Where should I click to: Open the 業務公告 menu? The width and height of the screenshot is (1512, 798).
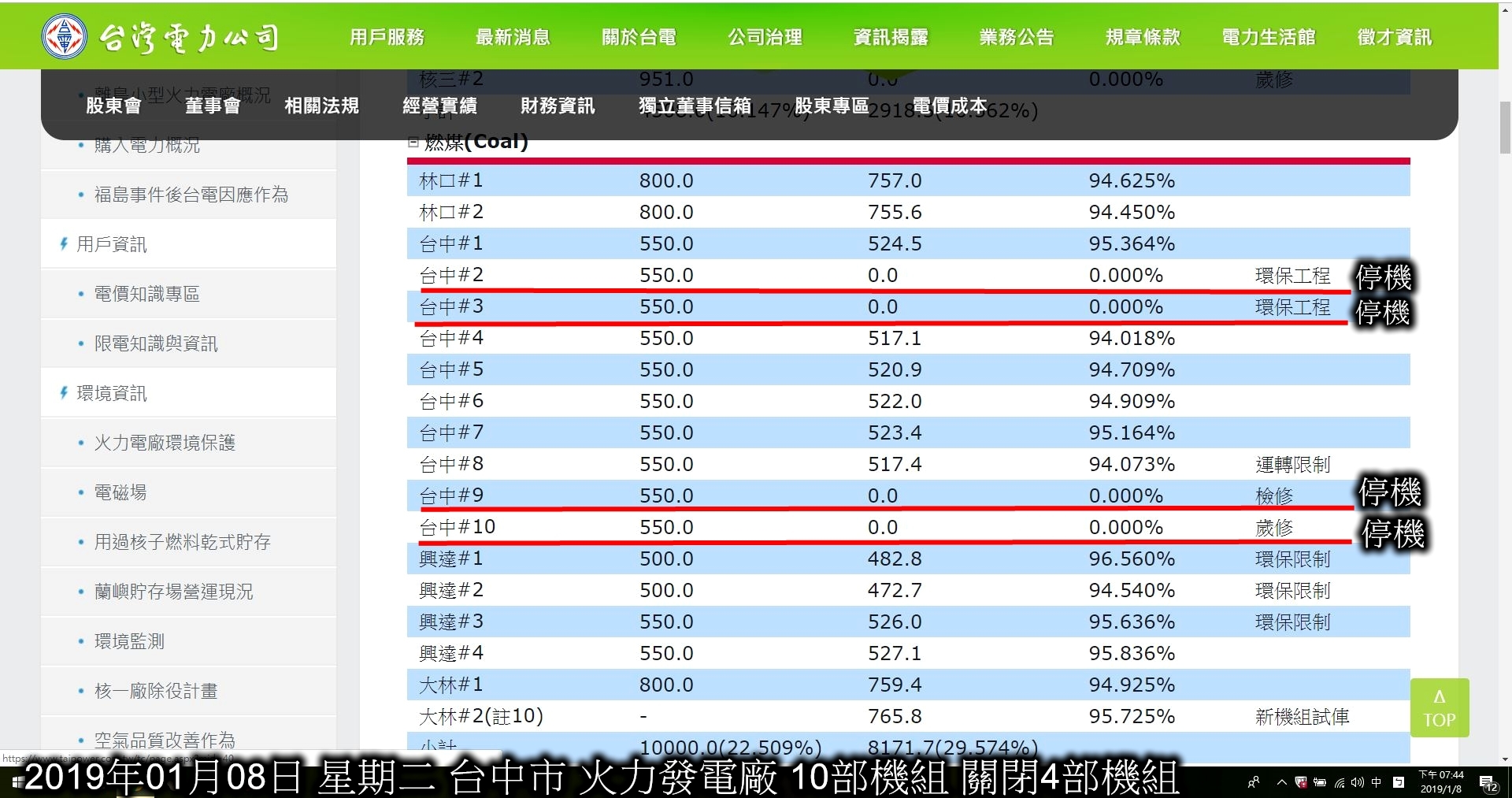1017,37
